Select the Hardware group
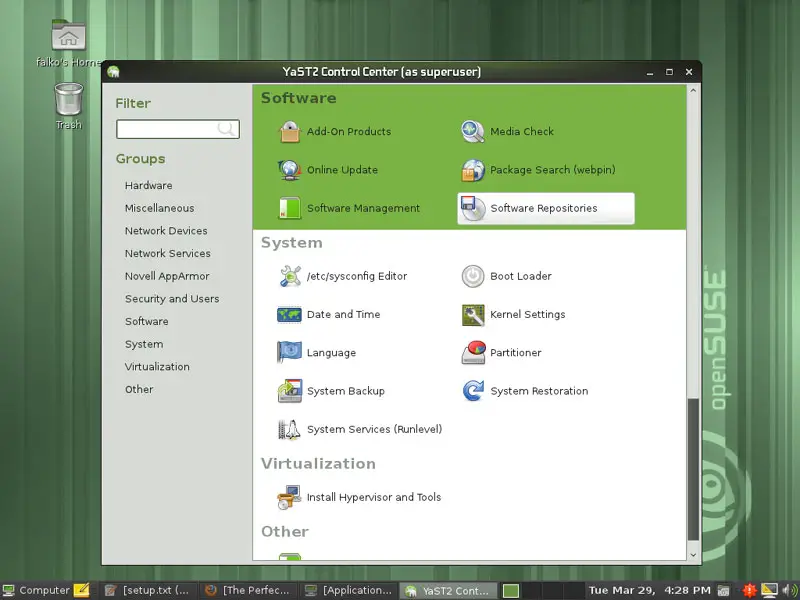This screenshot has width=800, height=600. click(148, 185)
